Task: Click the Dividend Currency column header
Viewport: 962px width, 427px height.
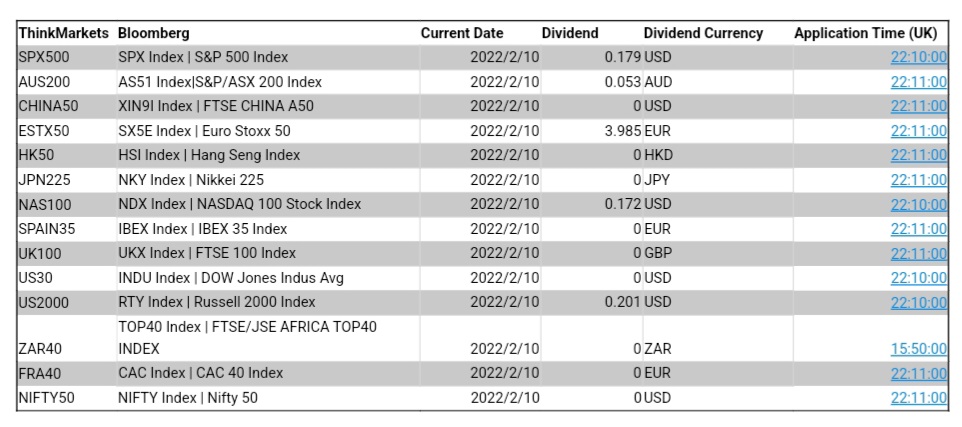Action: pyautogui.click(x=703, y=33)
